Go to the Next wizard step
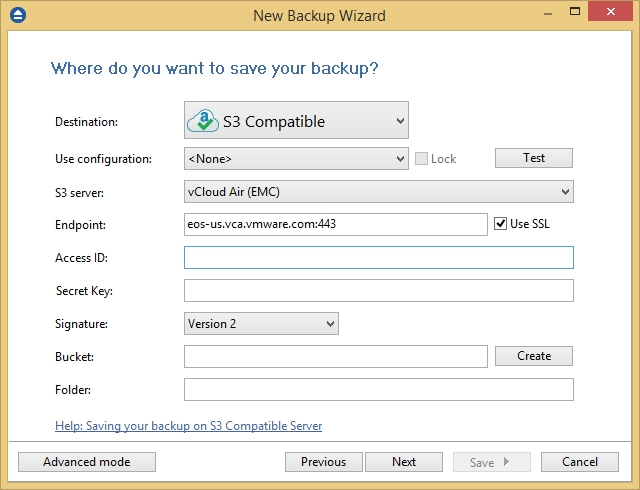Screen dimensions: 640x490 [x=404, y=462]
